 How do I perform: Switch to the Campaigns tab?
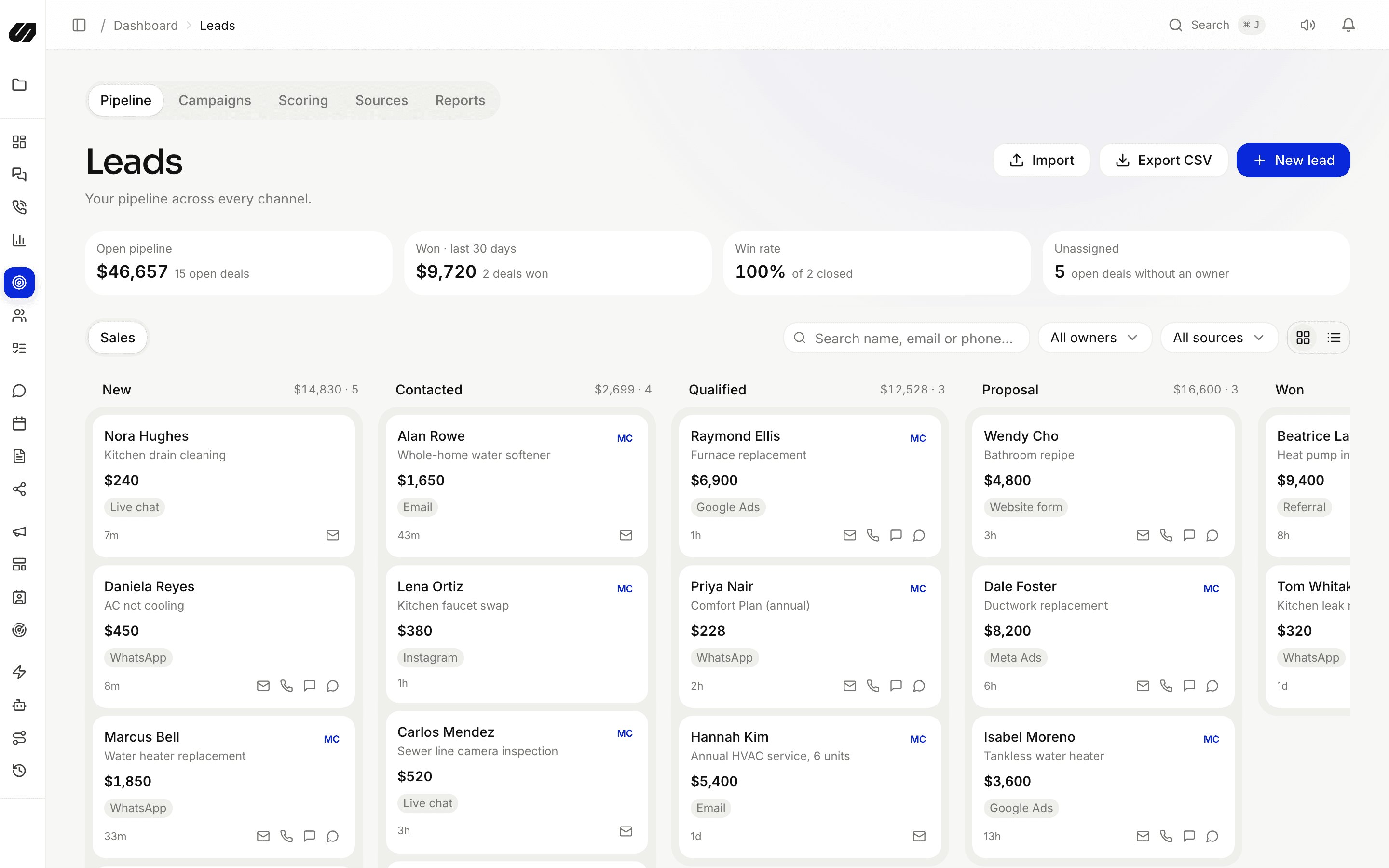[215, 100]
